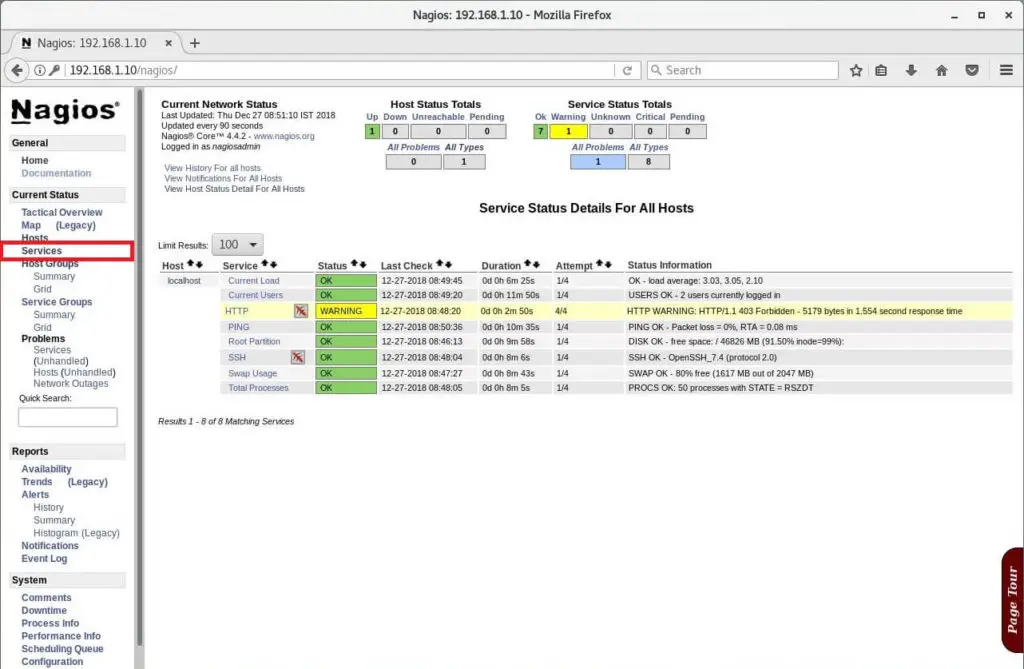The height and width of the screenshot is (669, 1024).
Task: Open Performance Info in sidebar
Action: [x=61, y=636]
